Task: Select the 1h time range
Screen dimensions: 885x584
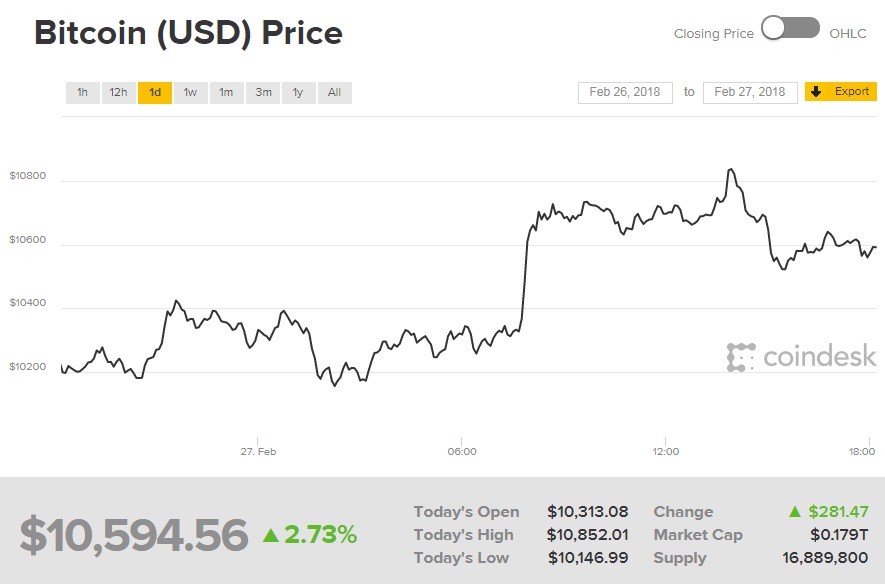Action: (82, 92)
